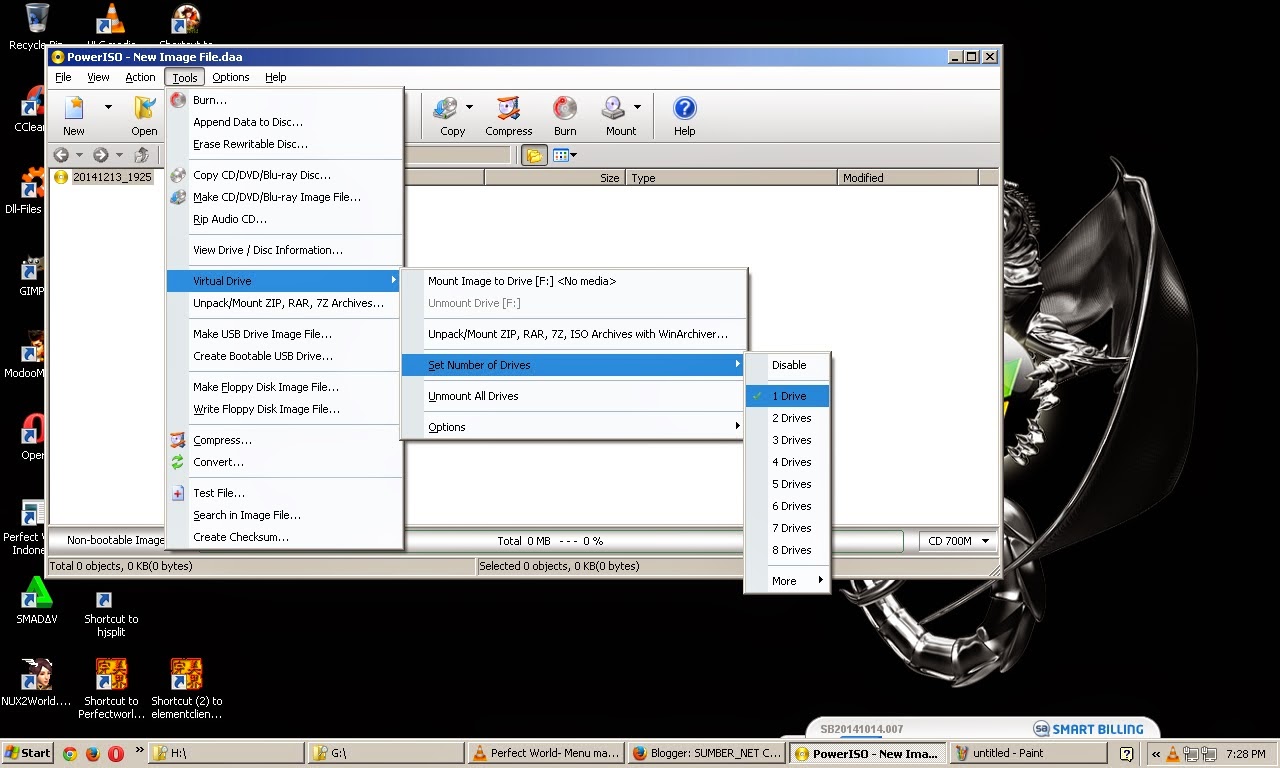This screenshot has width=1280, height=768.
Task: Expand the Mount button dropdown arrow
Action: (637, 107)
